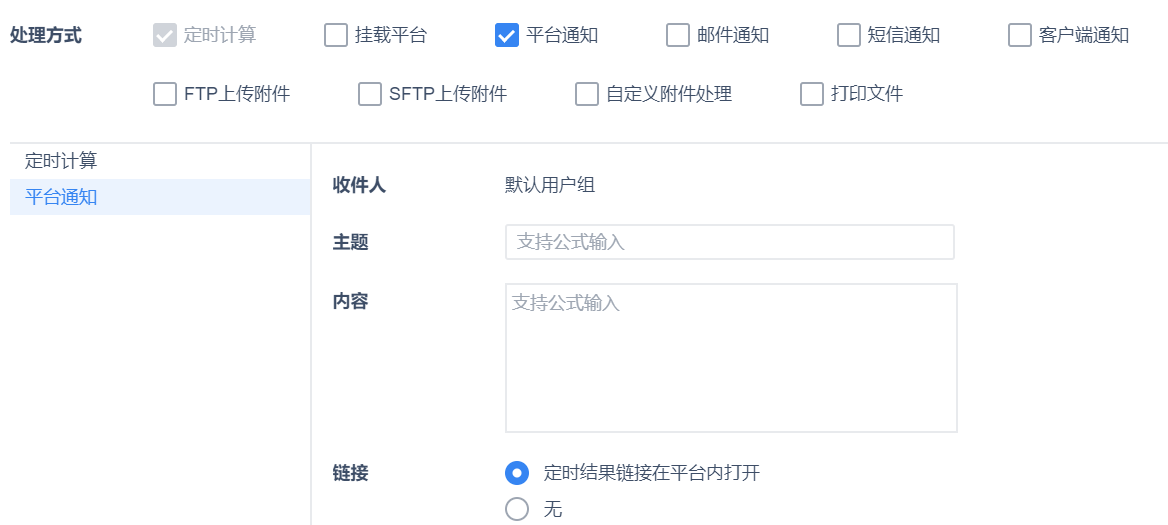The image size is (1168, 525).
Task: Focus the 内容 text area
Action: [731, 358]
